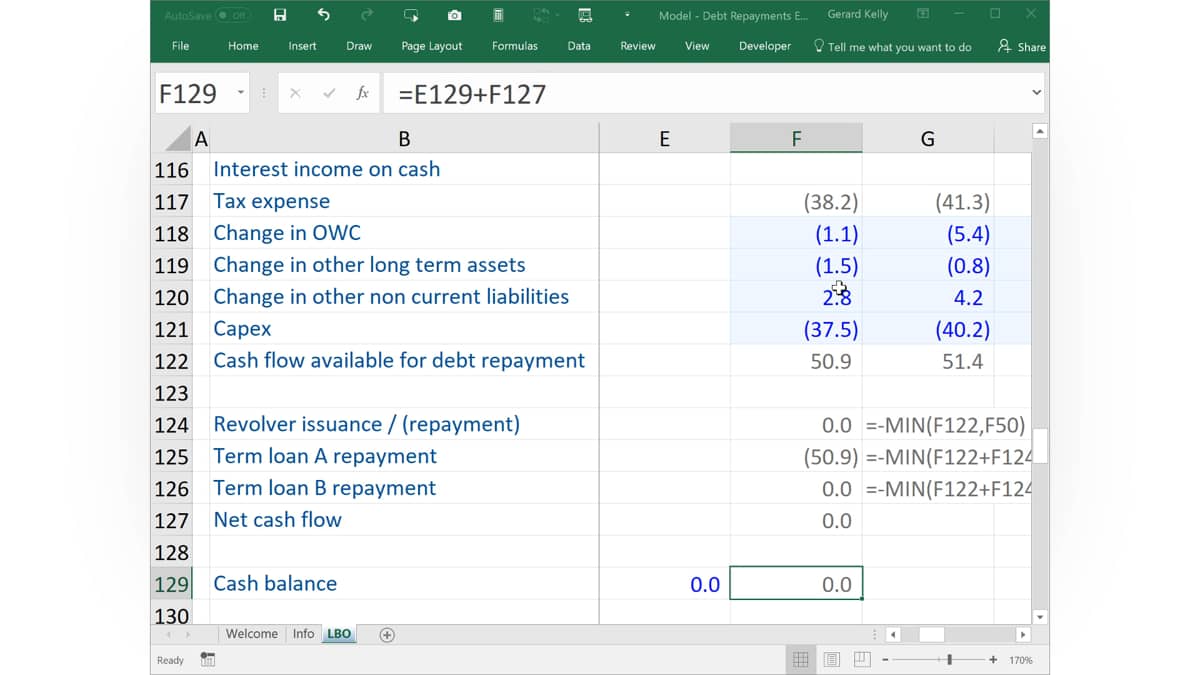Select cell F125 showing (50.9)

point(796,457)
